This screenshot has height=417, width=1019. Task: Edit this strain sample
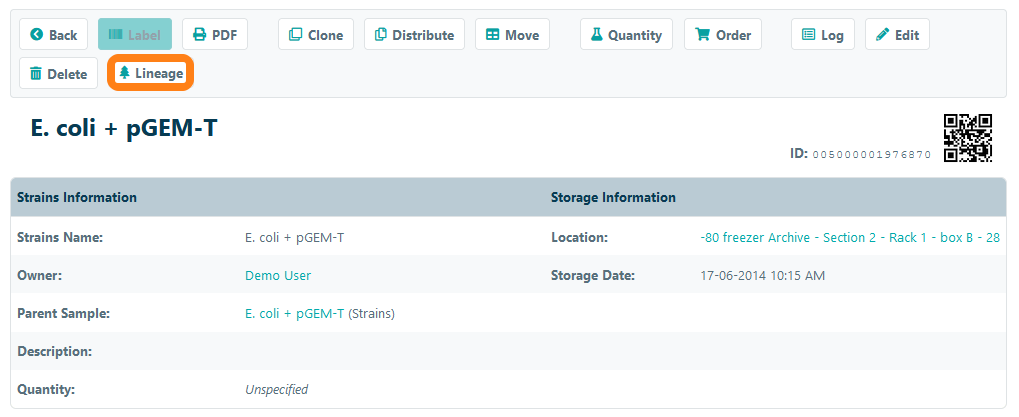[x=897, y=35]
